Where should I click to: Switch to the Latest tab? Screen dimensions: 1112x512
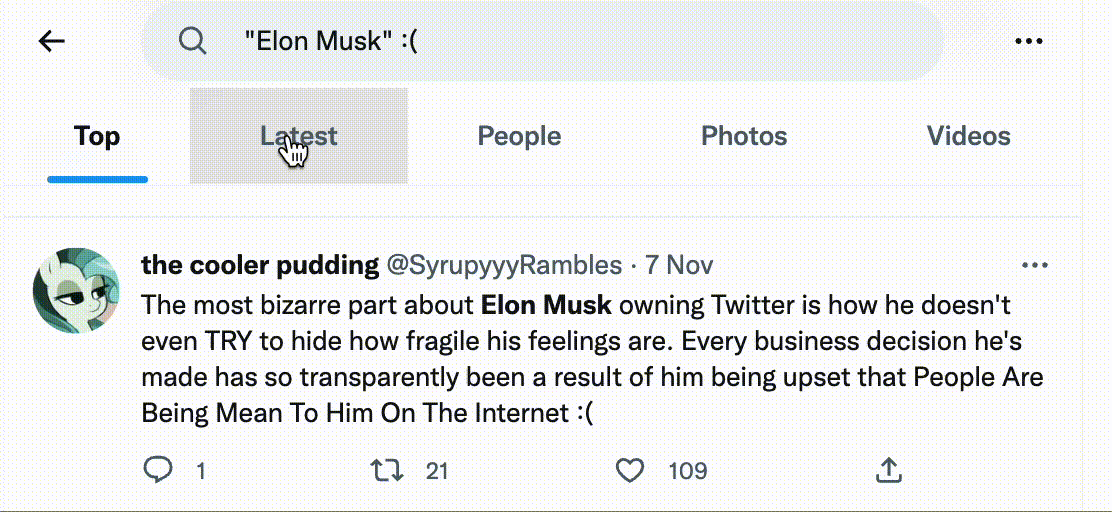pos(298,136)
